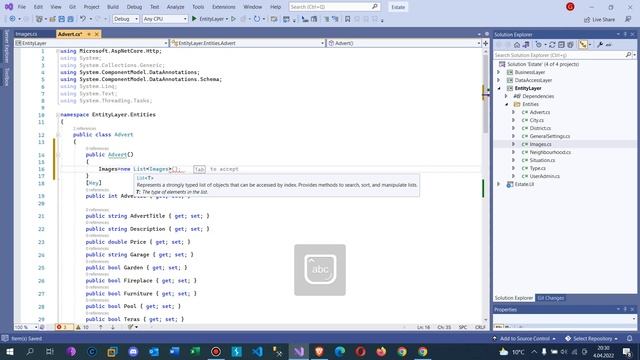Click the Save All toolbar icon

(x=70, y=19)
